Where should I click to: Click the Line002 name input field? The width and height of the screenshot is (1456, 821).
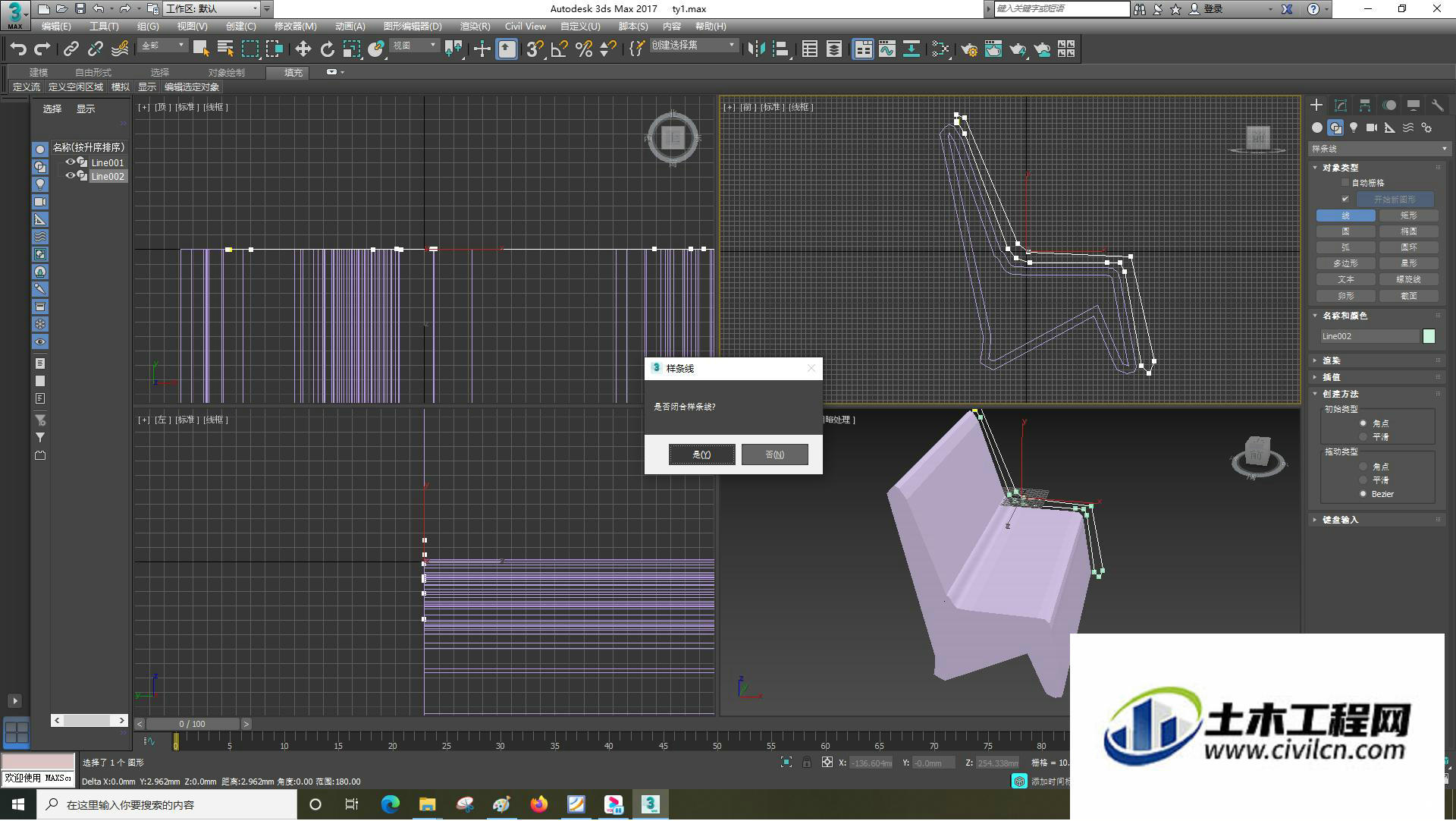1370,336
